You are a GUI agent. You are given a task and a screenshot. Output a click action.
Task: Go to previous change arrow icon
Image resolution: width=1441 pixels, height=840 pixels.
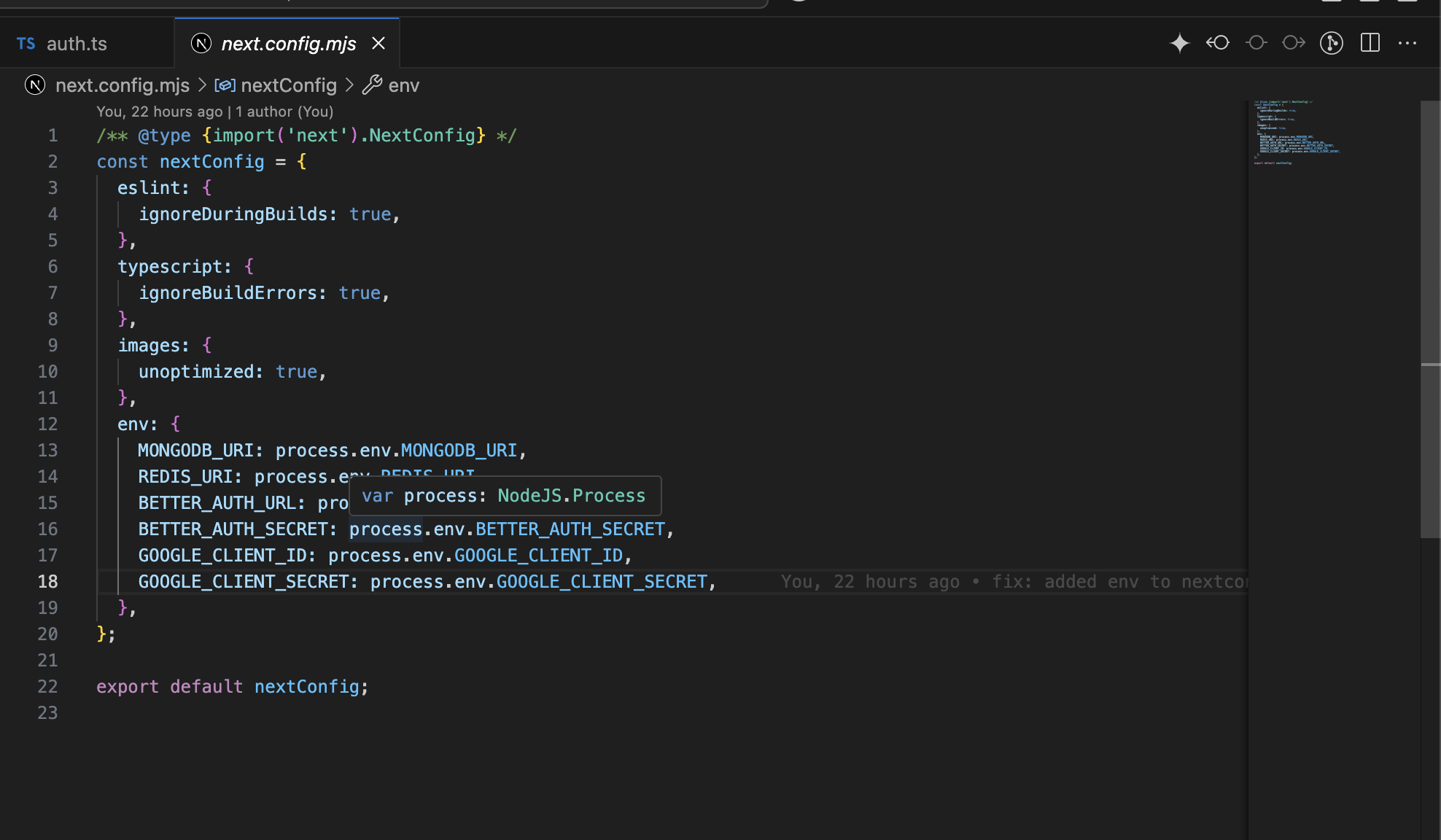(x=1217, y=43)
